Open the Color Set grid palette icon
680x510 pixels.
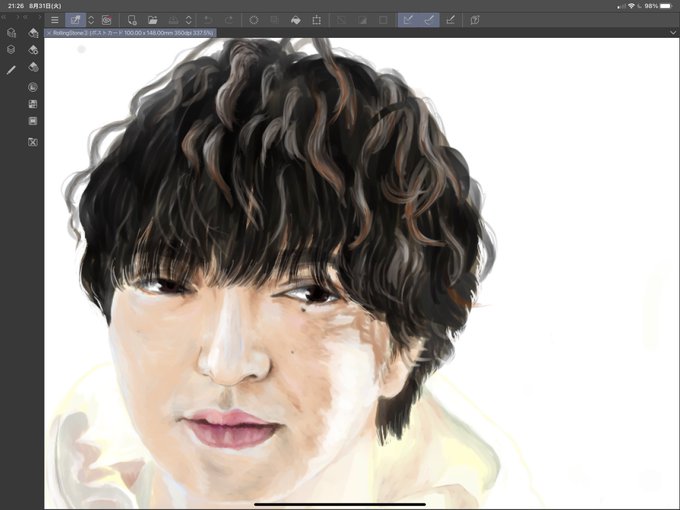(33, 104)
